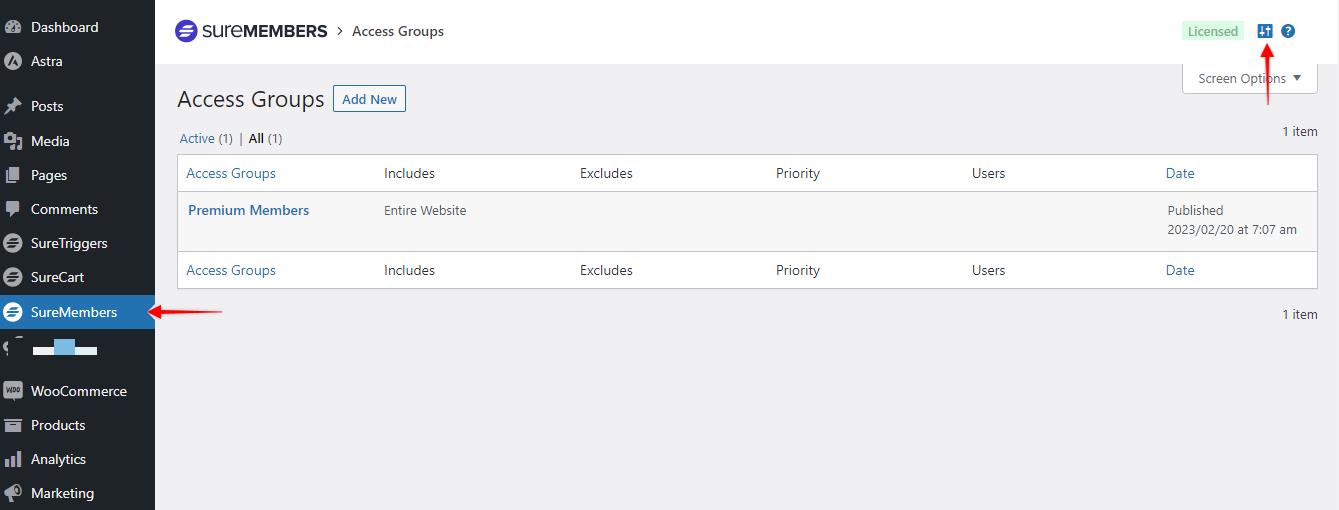
Task: Click the Astra logo icon in sidebar
Action: (13, 61)
